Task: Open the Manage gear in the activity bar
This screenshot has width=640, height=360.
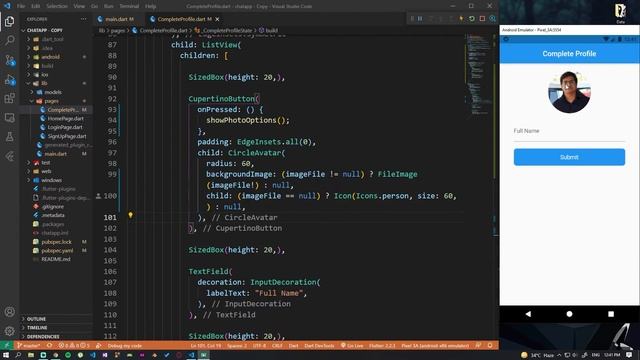Action: [9, 331]
